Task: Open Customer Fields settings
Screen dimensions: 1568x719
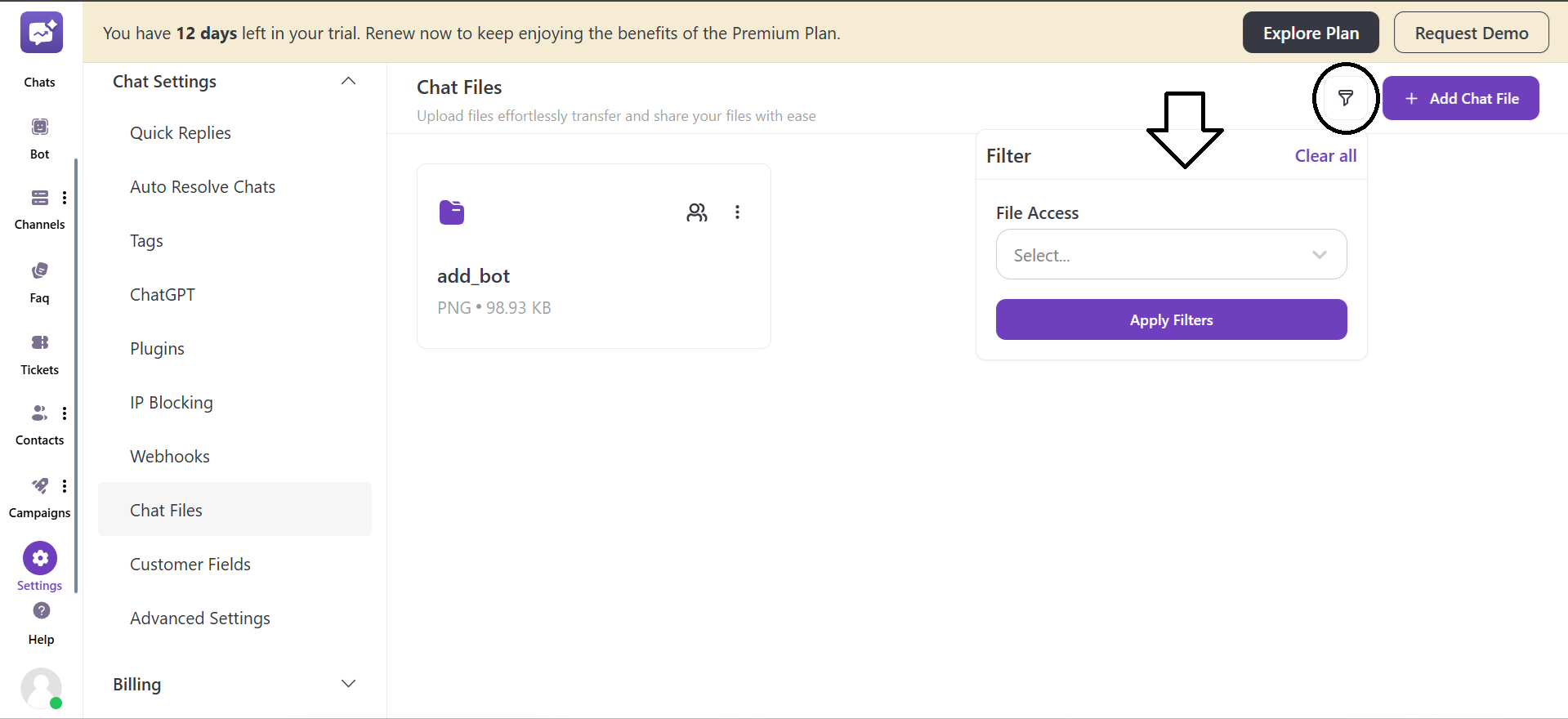Action: [x=190, y=565]
